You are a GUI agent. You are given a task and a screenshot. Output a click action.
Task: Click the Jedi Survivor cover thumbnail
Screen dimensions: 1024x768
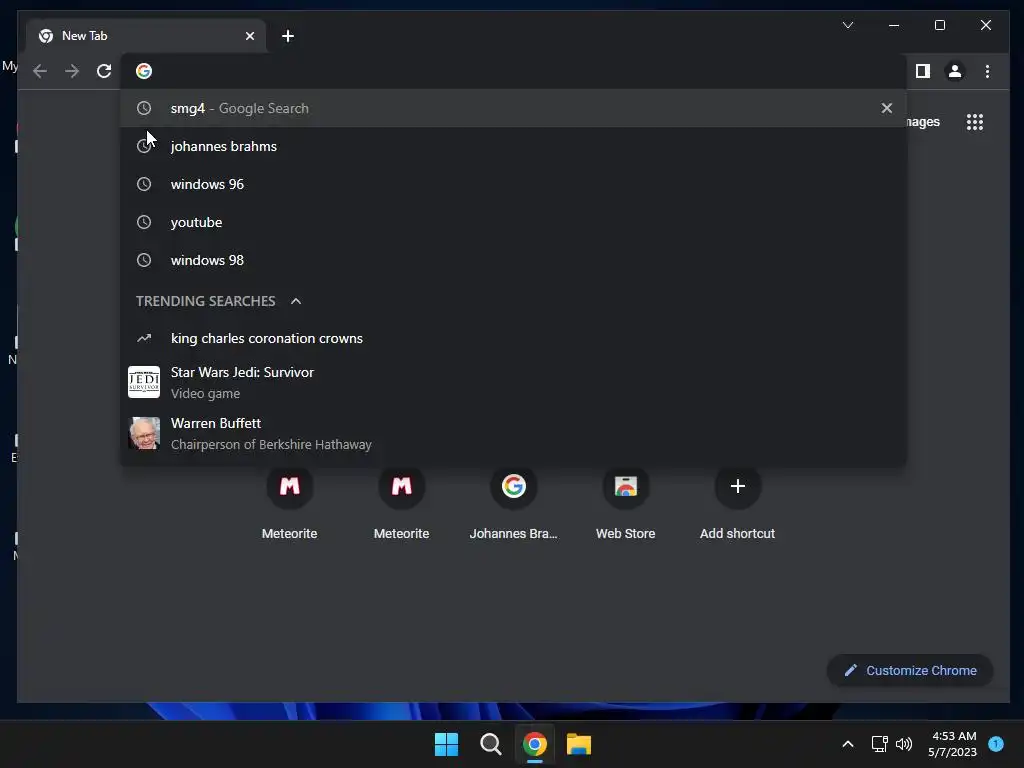pos(144,382)
